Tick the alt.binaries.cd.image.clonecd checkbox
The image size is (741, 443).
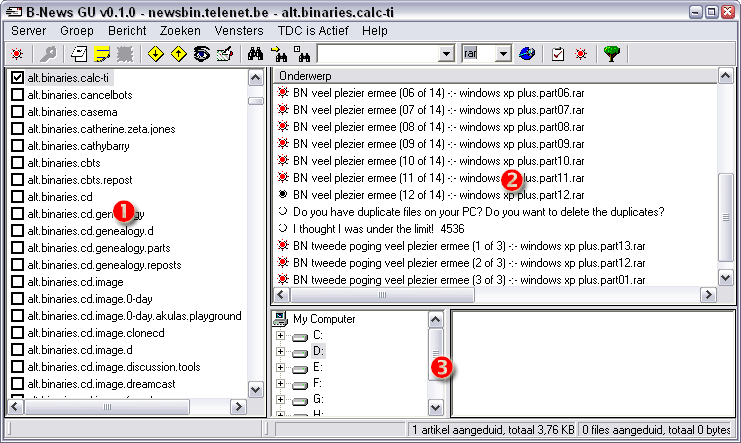[x=17, y=333]
